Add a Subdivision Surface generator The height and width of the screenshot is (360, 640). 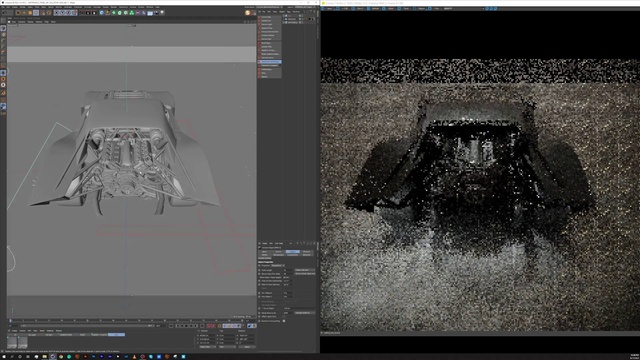click(x=114, y=13)
